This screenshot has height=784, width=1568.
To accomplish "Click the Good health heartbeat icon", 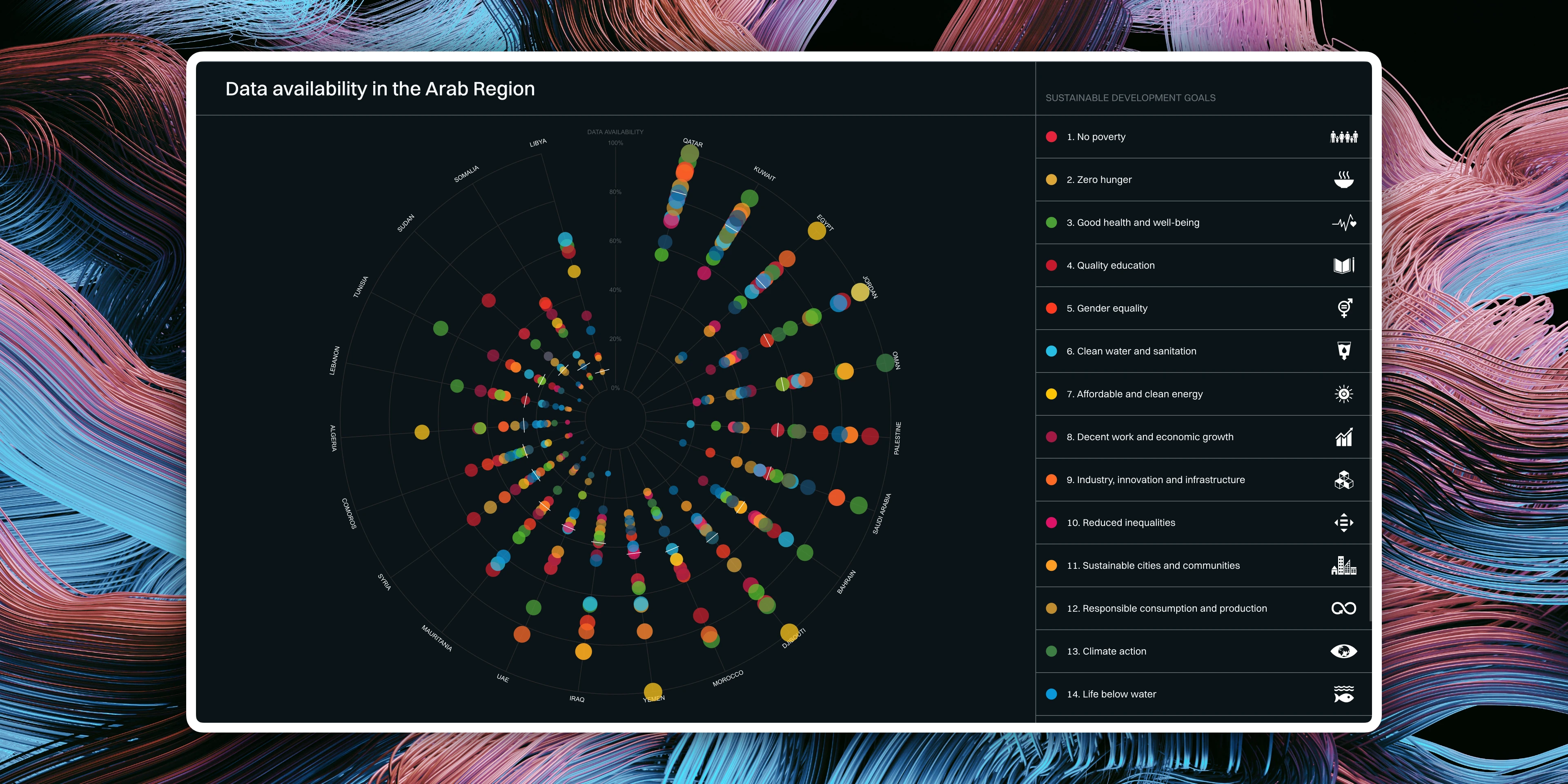I will click(1343, 223).
